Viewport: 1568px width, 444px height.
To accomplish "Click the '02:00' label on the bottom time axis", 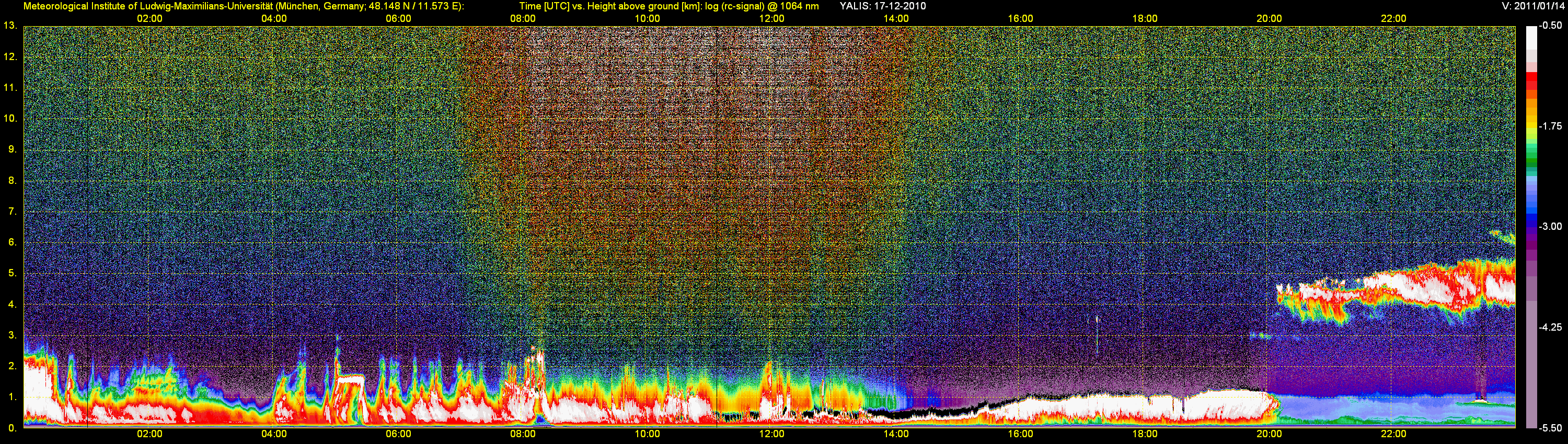I will [149, 434].
